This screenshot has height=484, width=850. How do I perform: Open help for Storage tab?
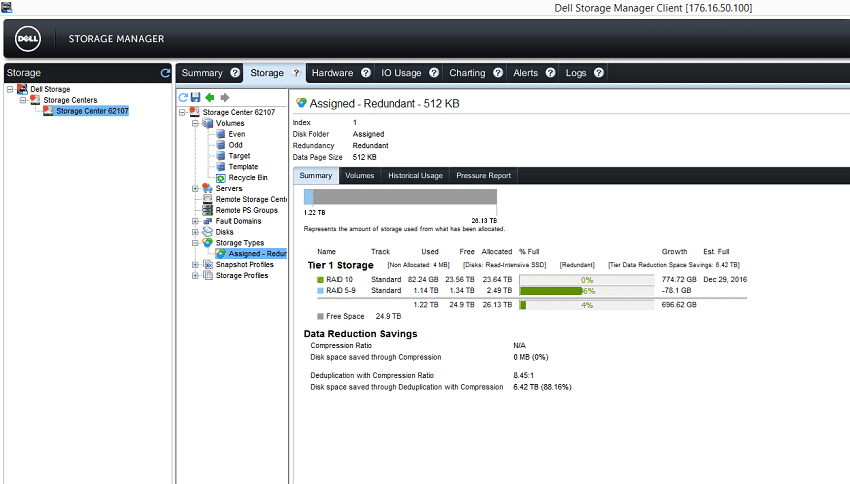click(x=296, y=73)
